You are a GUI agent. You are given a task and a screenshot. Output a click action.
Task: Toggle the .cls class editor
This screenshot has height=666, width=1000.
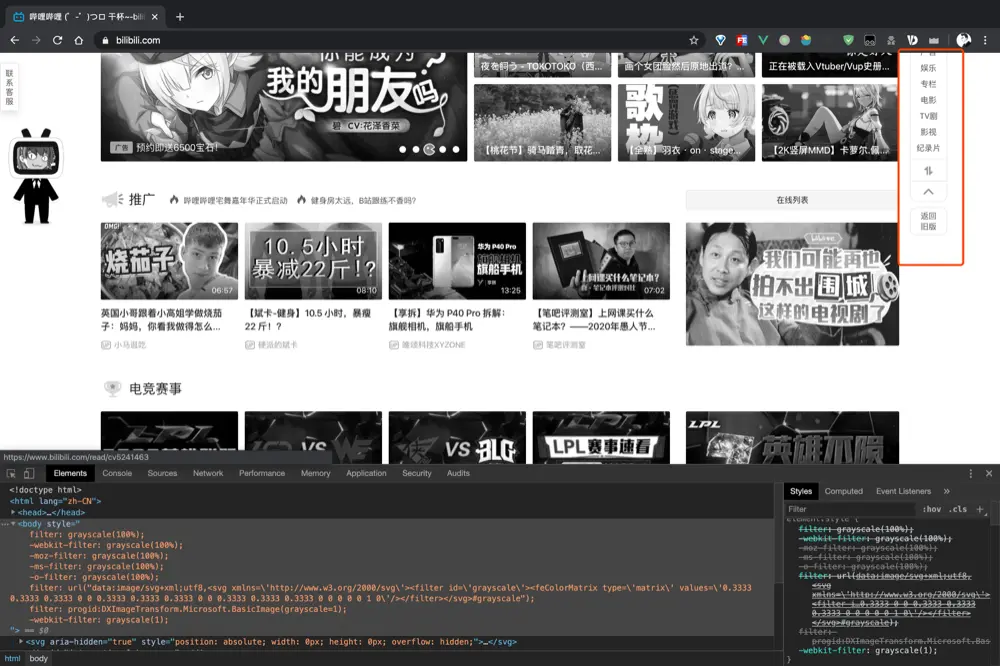click(x=957, y=509)
